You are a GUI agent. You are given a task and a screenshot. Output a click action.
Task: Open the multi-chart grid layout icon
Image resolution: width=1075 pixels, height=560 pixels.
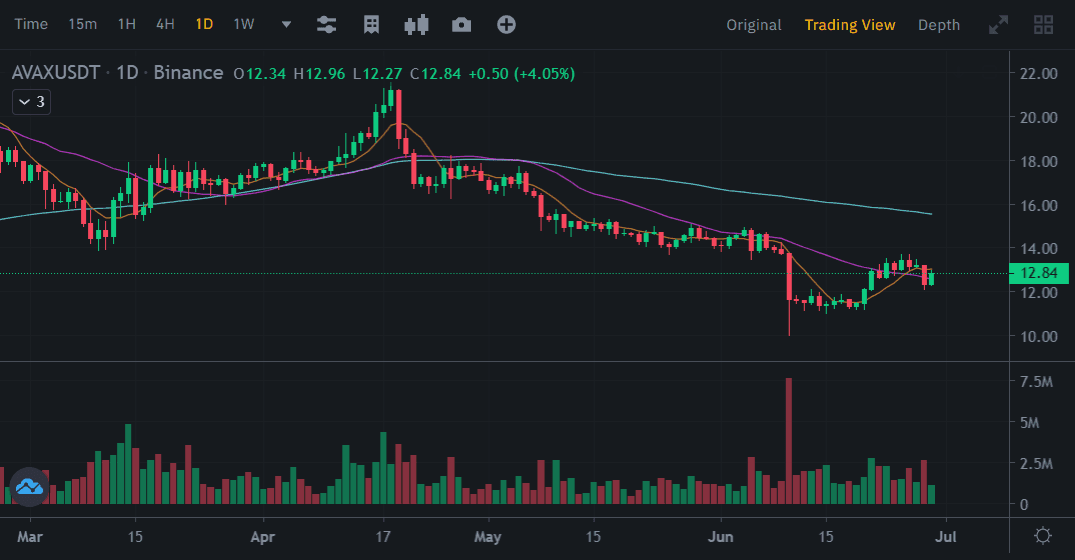pos(1044,25)
